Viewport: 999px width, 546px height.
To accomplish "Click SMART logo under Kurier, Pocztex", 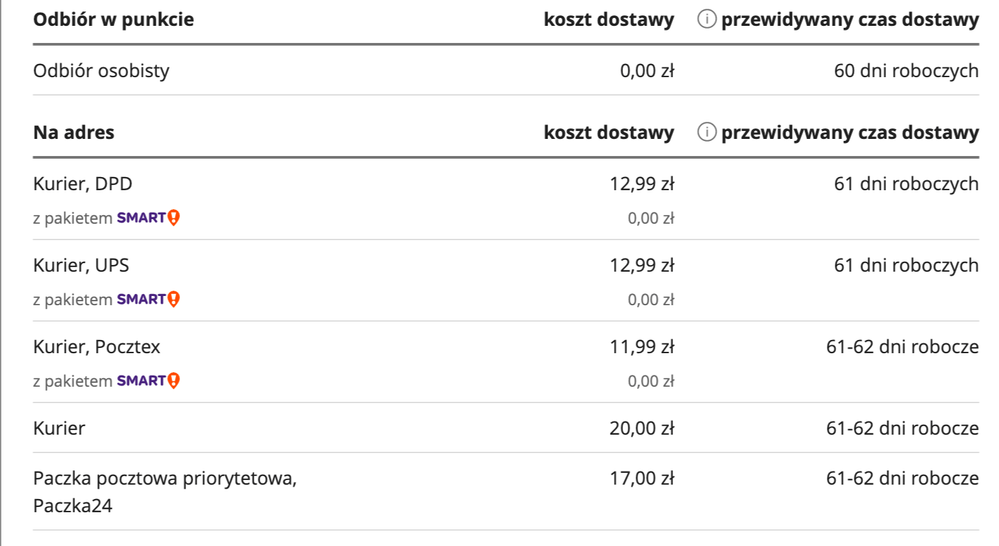I will pyautogui.click(x=148, y=381).
